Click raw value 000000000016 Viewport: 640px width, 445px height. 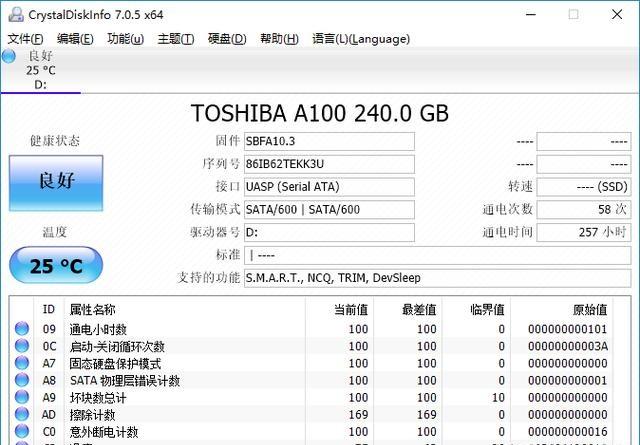pos(567,432)
